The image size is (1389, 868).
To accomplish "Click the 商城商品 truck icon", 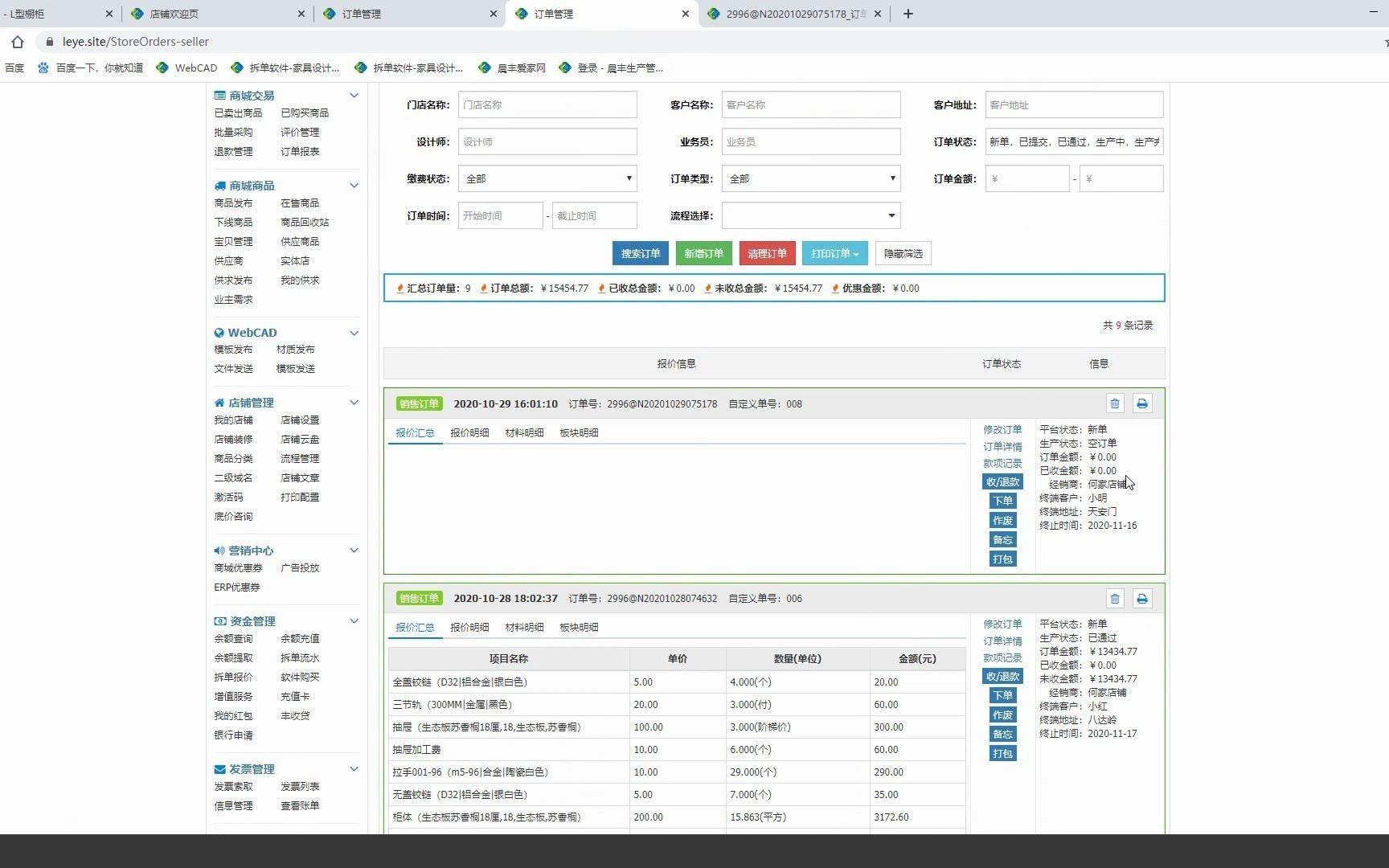I will [219, 186].
